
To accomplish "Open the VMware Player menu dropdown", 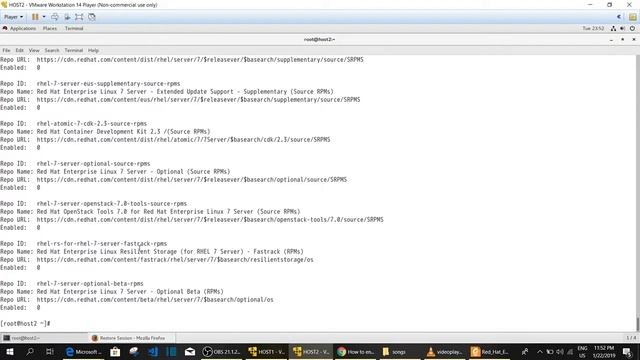I will coord(13,17).
